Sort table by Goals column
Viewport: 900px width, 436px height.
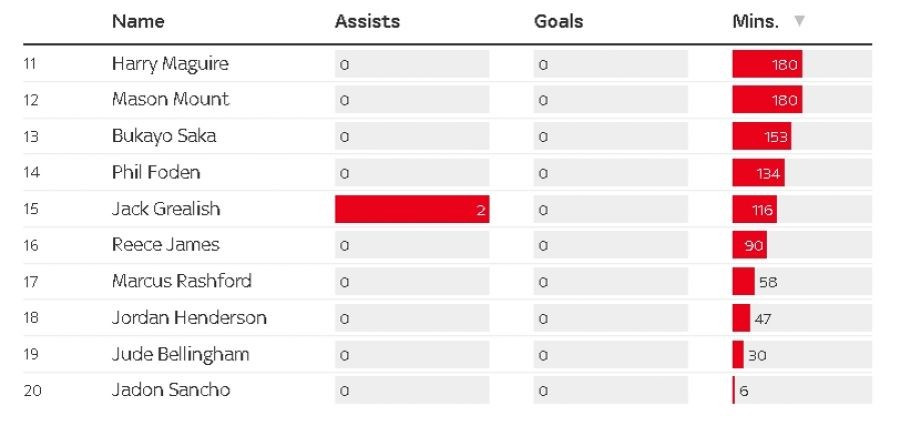pos(558,21)
